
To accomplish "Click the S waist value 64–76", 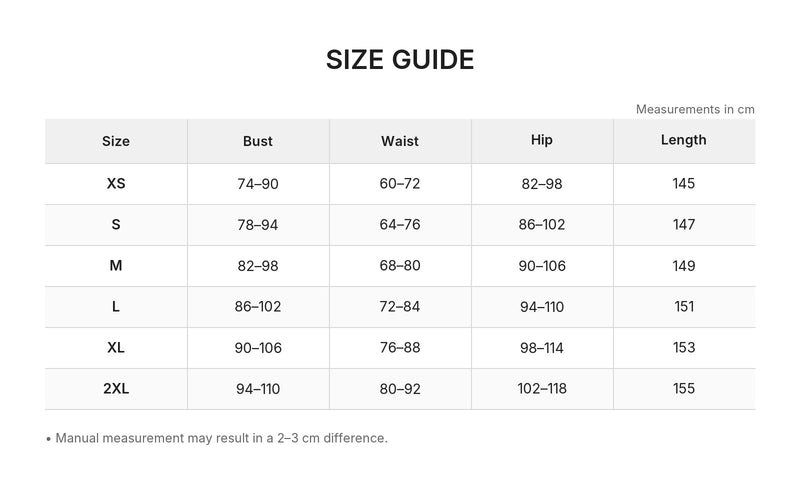I will pos(399,225).
